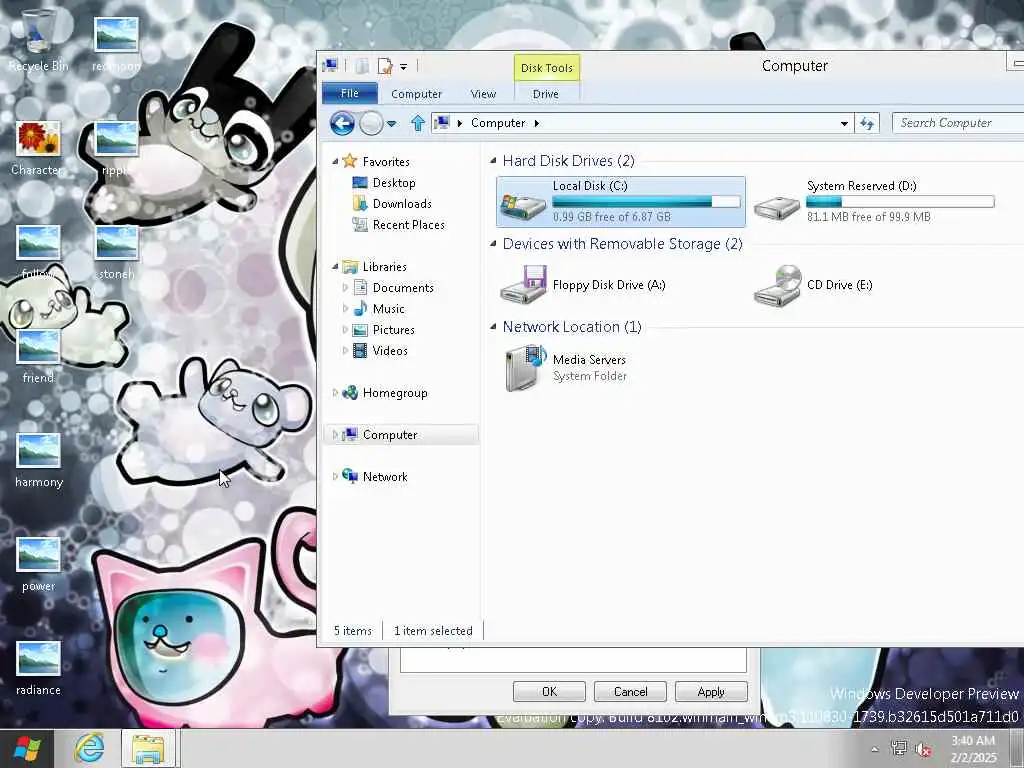1024x768 pixels.
Task: Select System Reserved (D:) drive
Action: [x=874, y=201]
